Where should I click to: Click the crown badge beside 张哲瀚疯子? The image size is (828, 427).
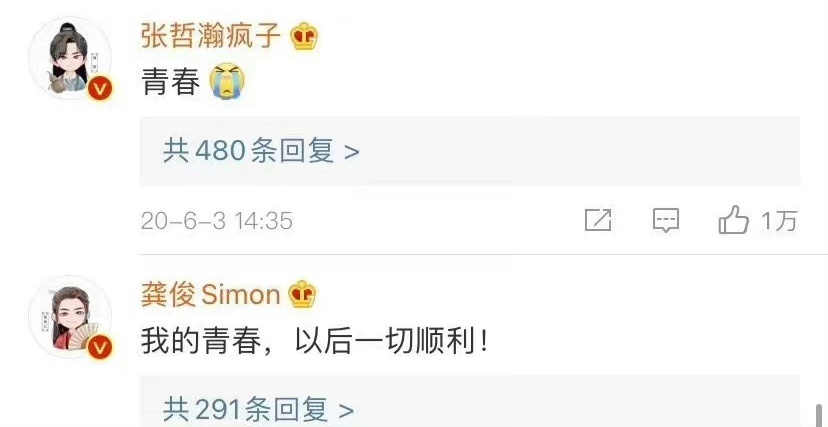coord(305,37)
